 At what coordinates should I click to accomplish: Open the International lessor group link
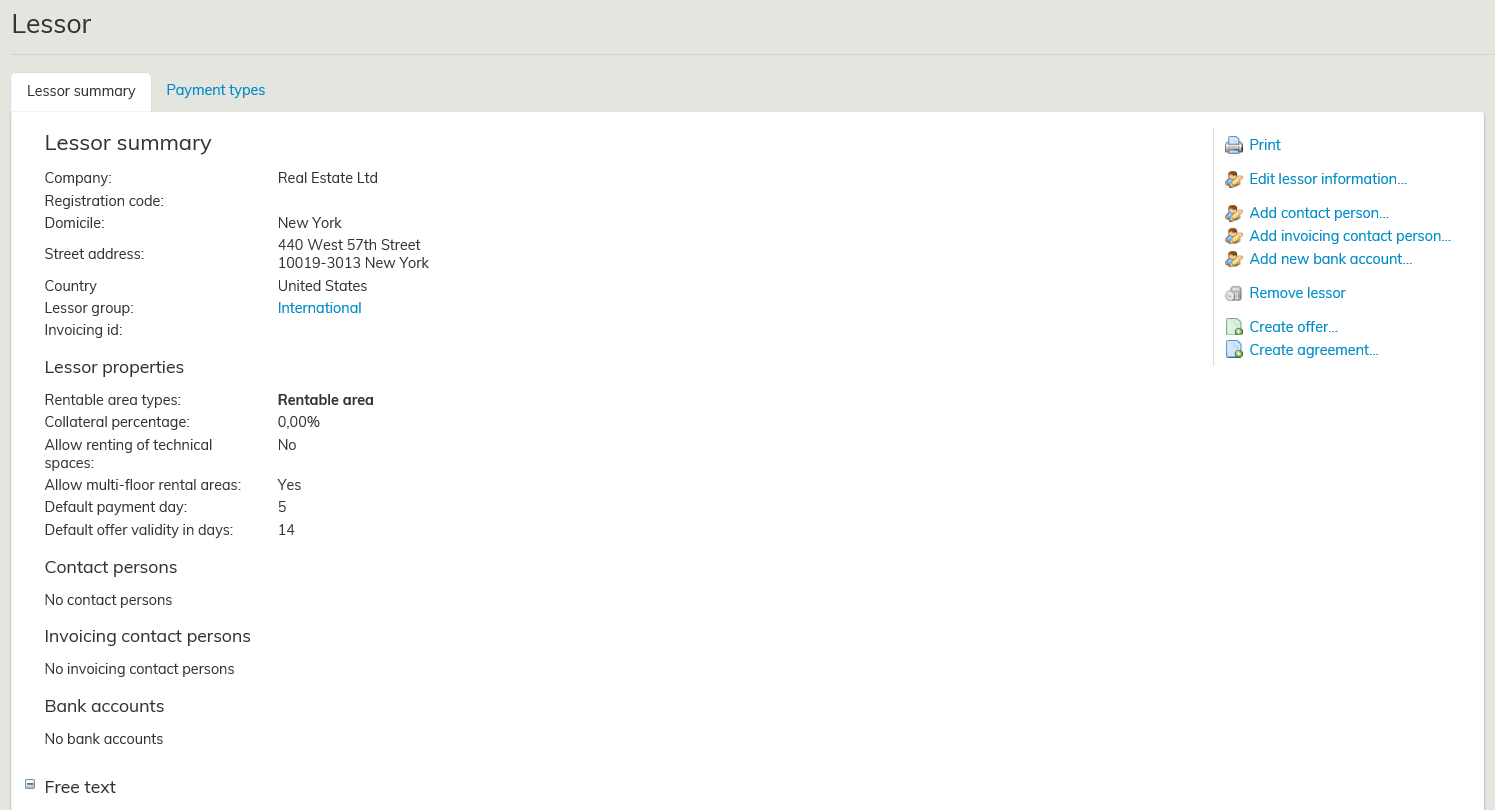point(319,308)
